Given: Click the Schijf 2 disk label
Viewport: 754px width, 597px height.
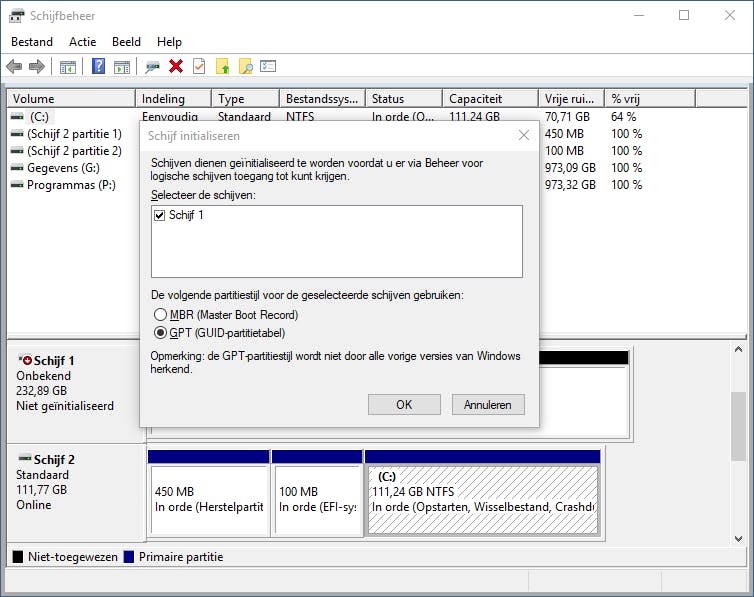Looking at the screenshot, I should point(54,460).
